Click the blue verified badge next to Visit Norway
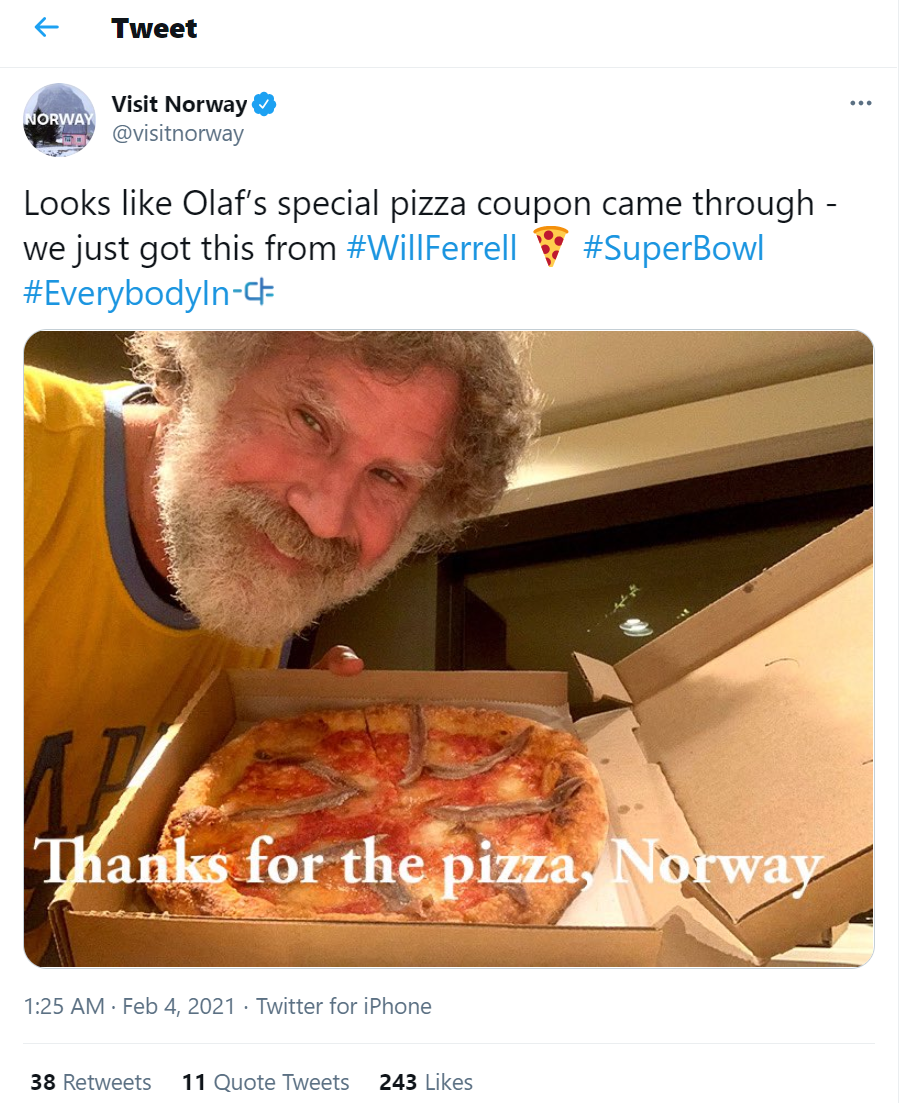912x1103 pixels. (x=264, y=103)
